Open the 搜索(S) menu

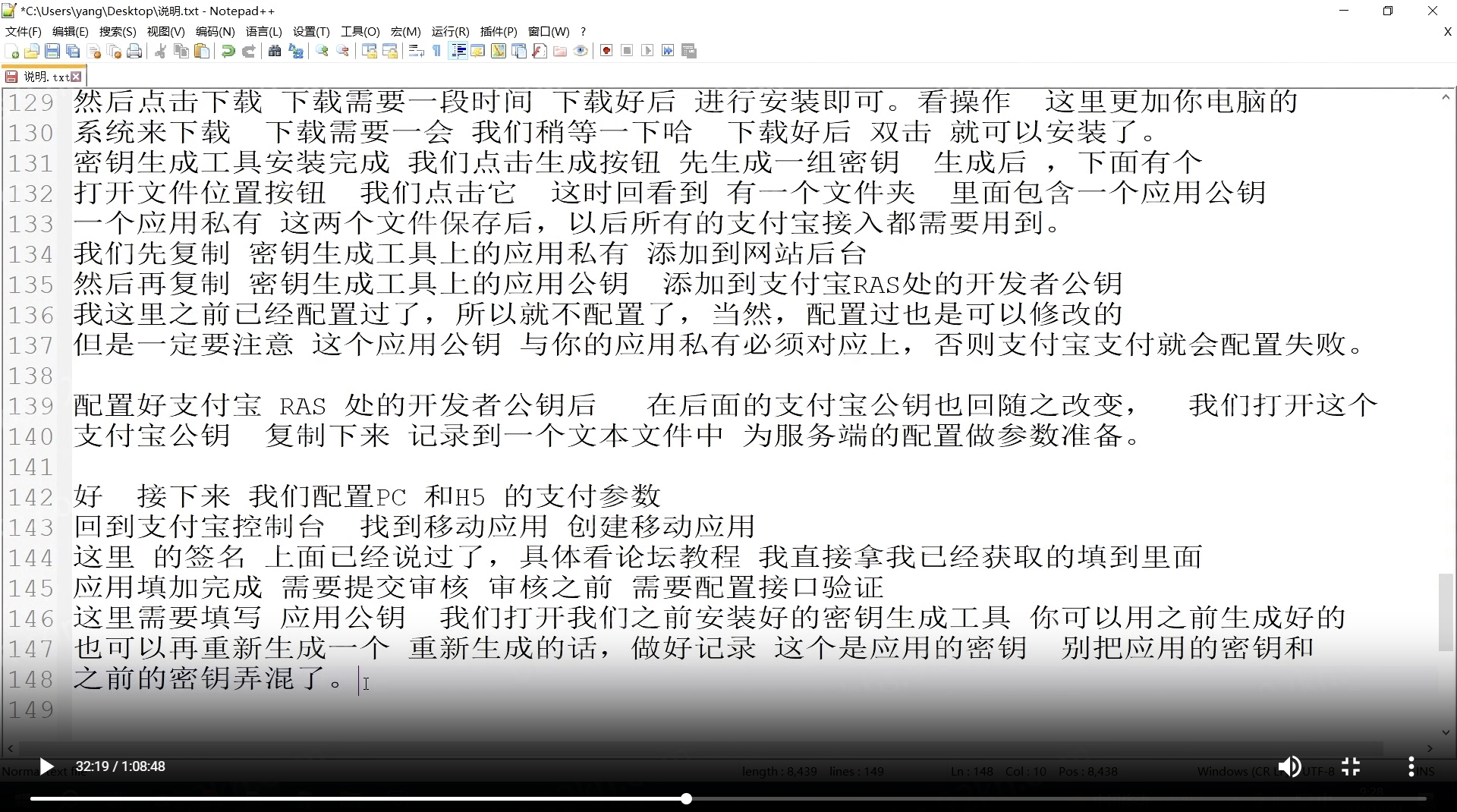[118, 31]
